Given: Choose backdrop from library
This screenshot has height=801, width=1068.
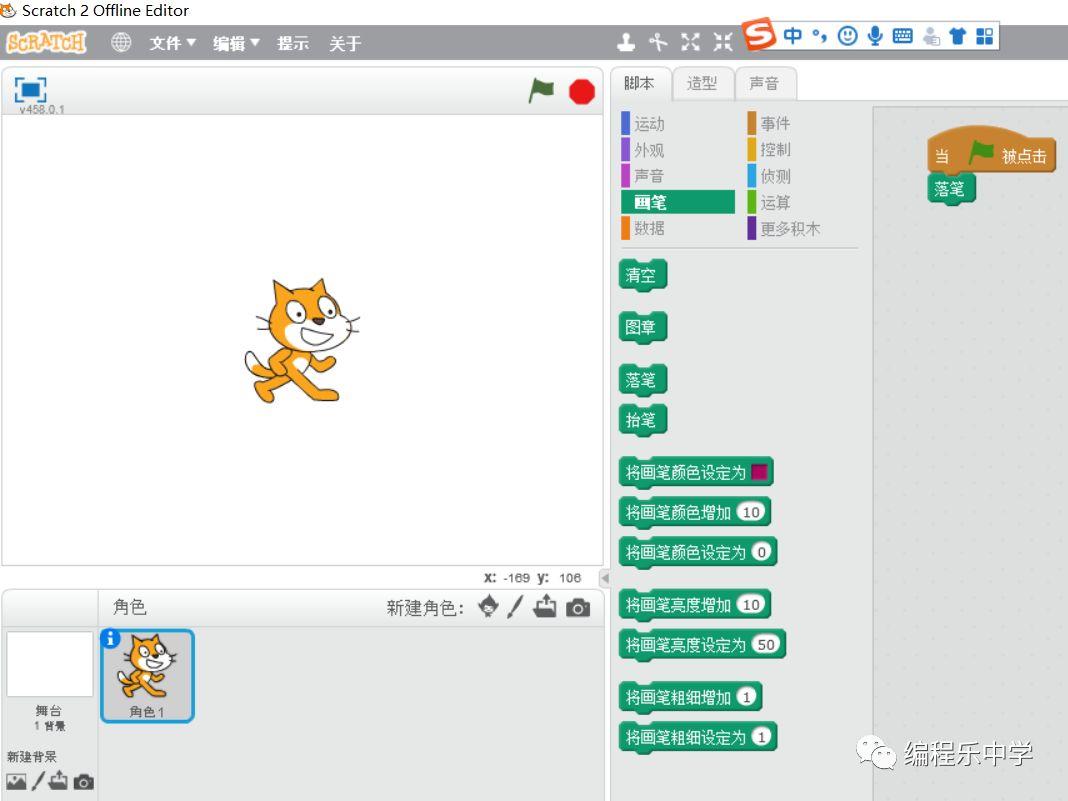Looking at the screenshot, I should 16,781.
